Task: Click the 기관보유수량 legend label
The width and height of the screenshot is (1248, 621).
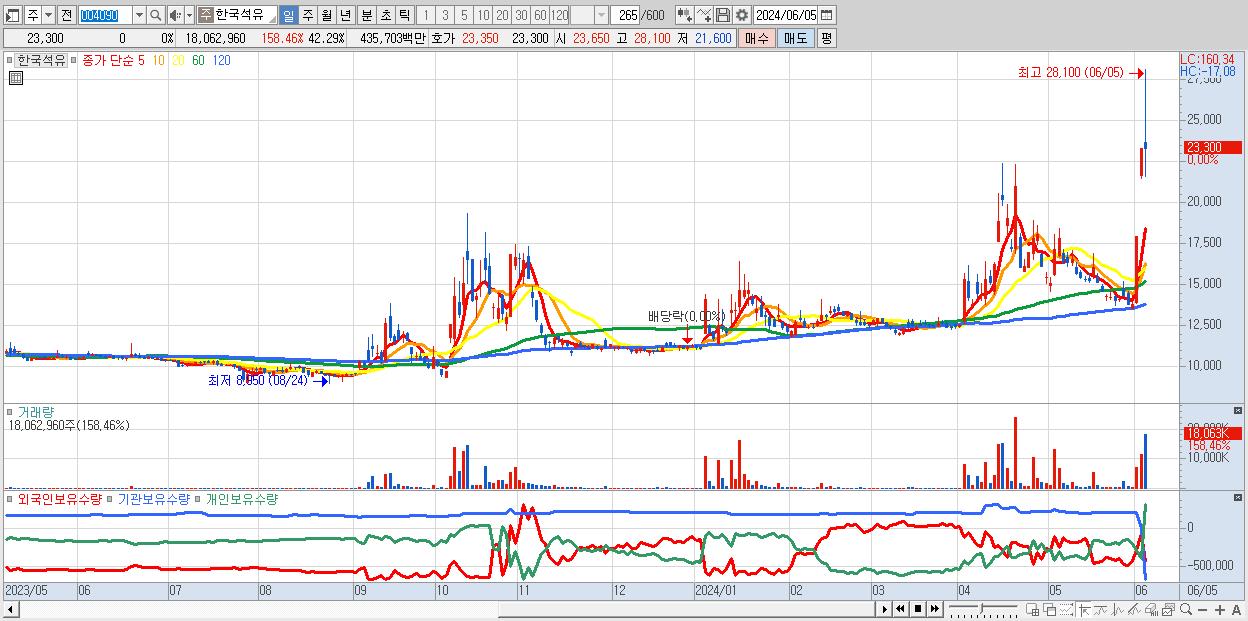Action: click(154, 498)
